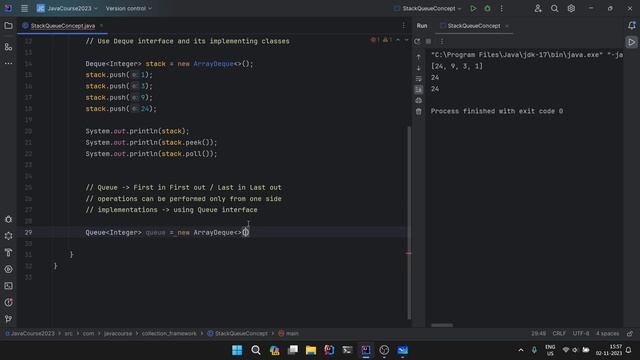Expand StackQueueConcept run configuration dropdown

[428, 8]
